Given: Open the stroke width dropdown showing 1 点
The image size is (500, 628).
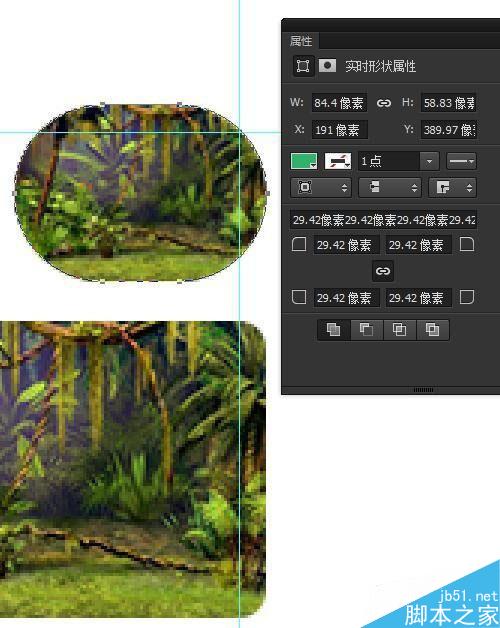Looking at the screenshot, I should [x=429, y=161].
